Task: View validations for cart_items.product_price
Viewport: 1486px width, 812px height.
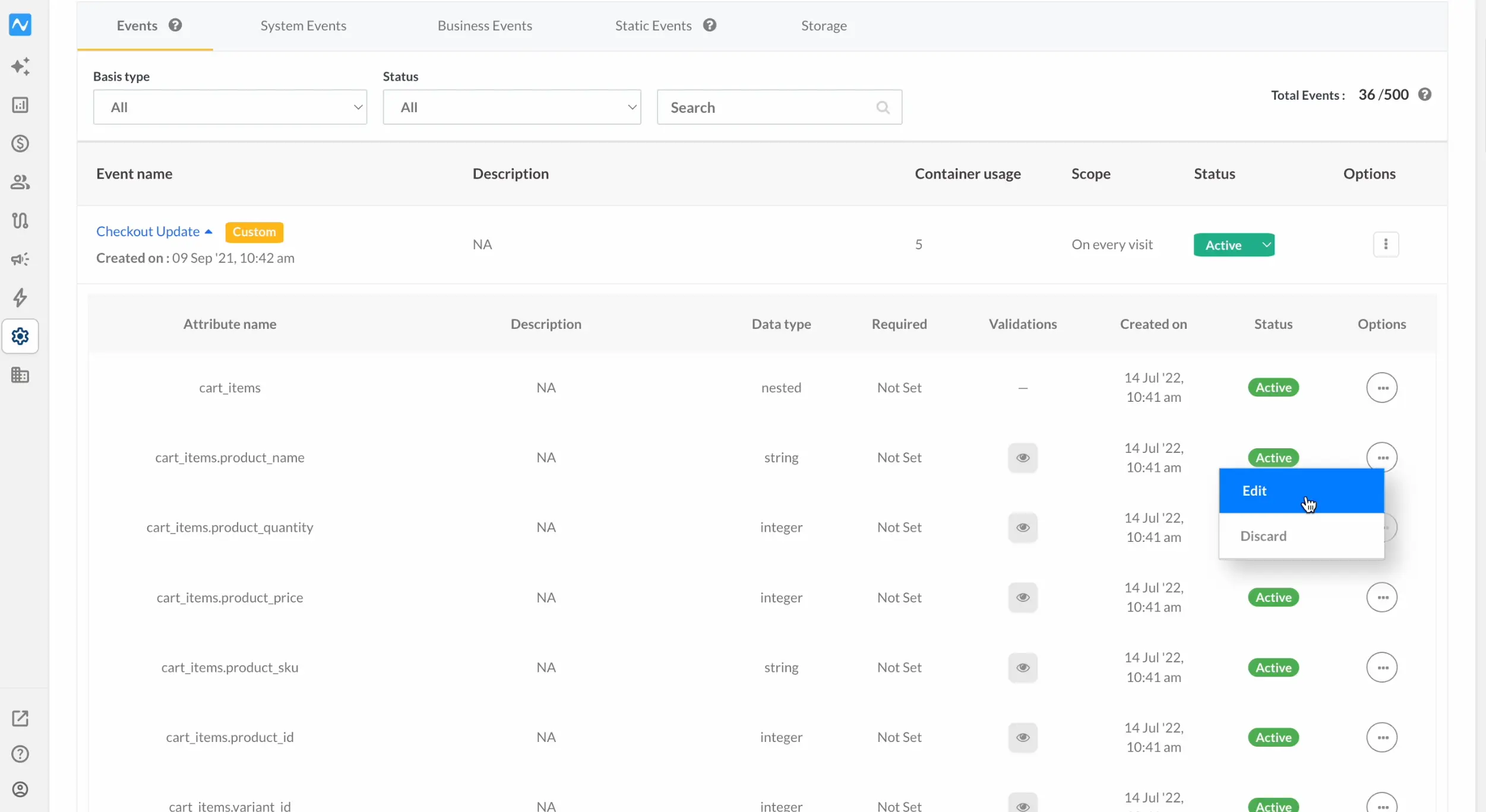Action: click(x=1022, y=598)
